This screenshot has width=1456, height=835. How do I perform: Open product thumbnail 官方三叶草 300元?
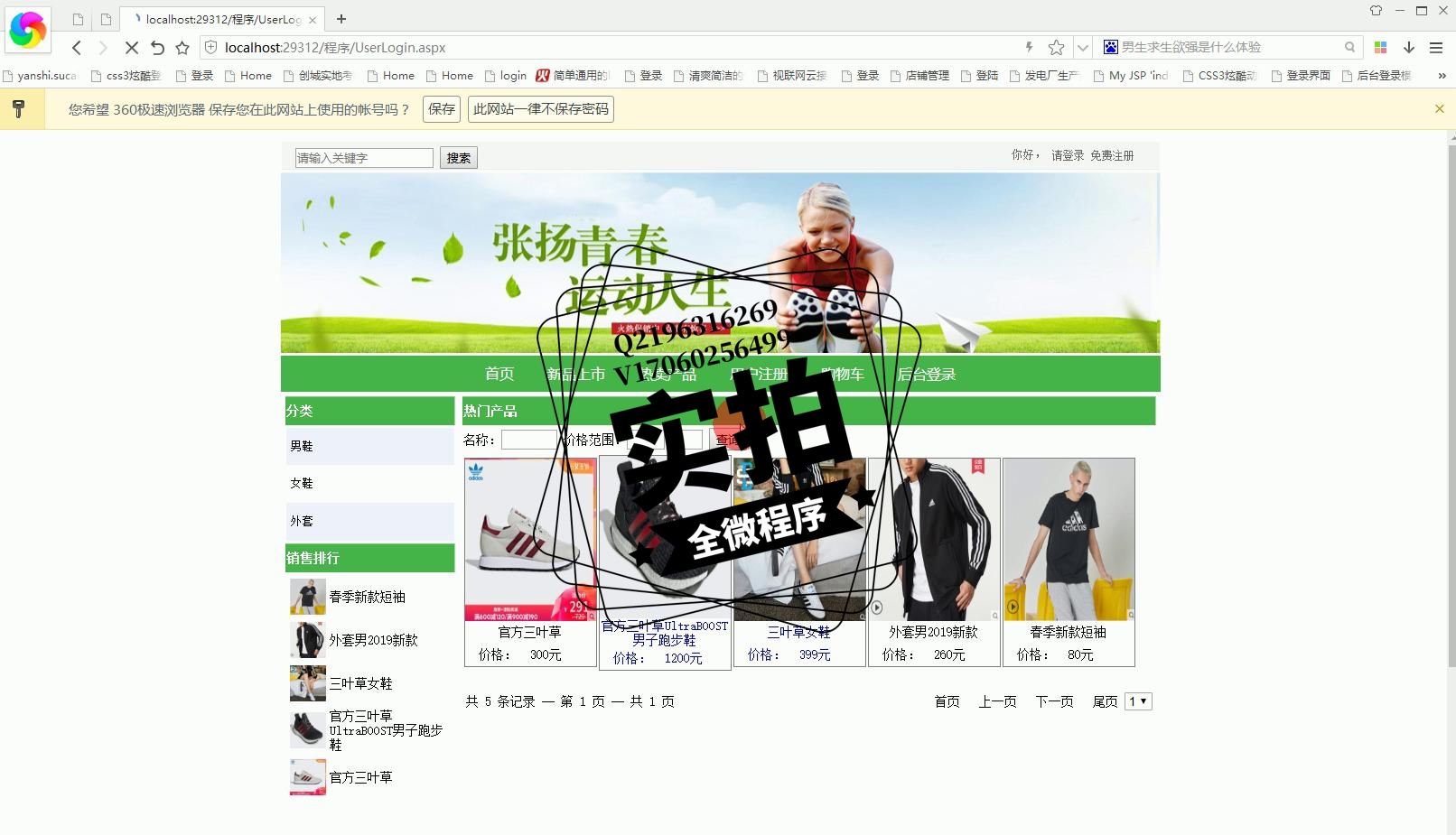tap(530, 540)
